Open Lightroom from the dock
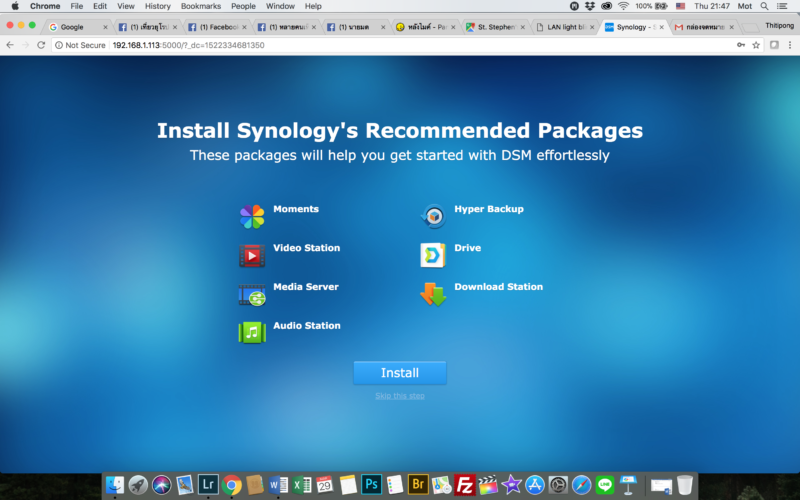Screen dimensions: 800x500 click(208, 484)
